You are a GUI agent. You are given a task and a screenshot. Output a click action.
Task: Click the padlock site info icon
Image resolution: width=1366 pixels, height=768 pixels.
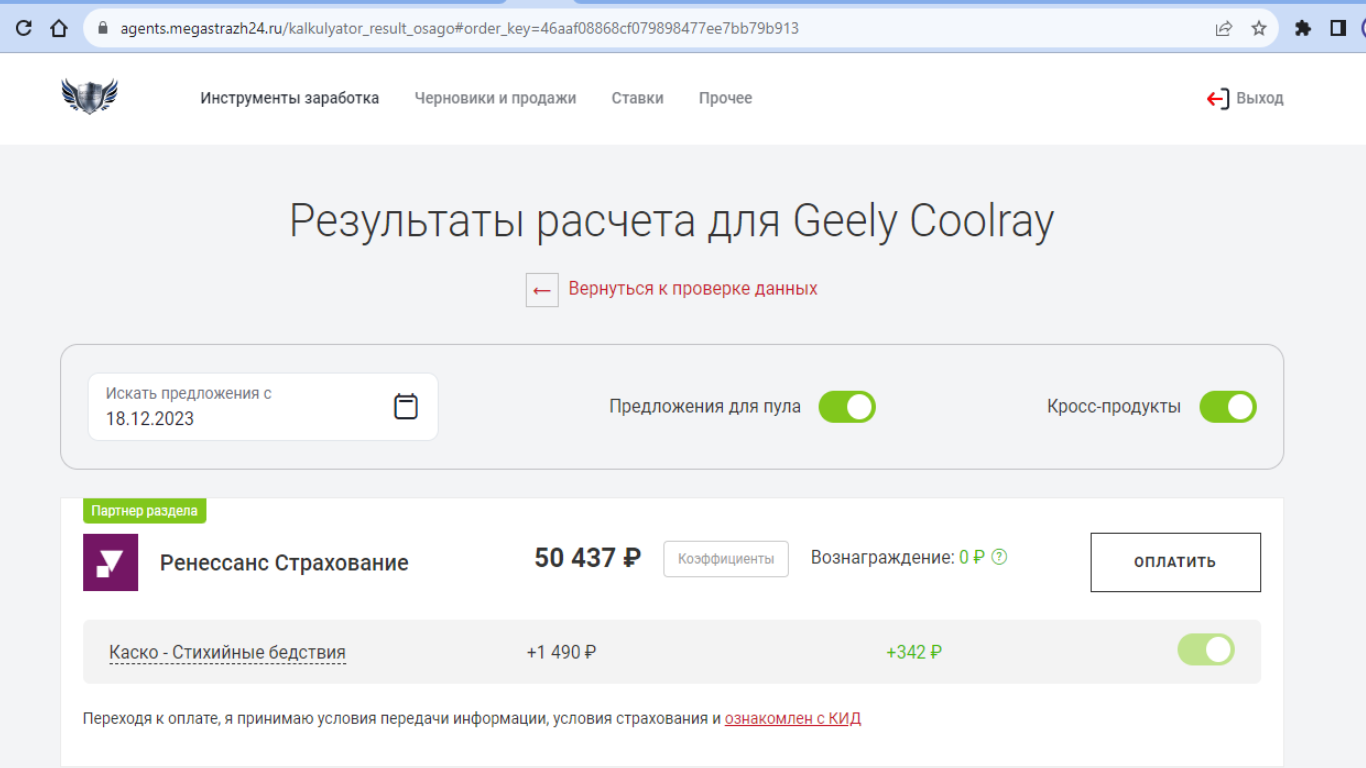pyautogui.click(x=102, y=28)
